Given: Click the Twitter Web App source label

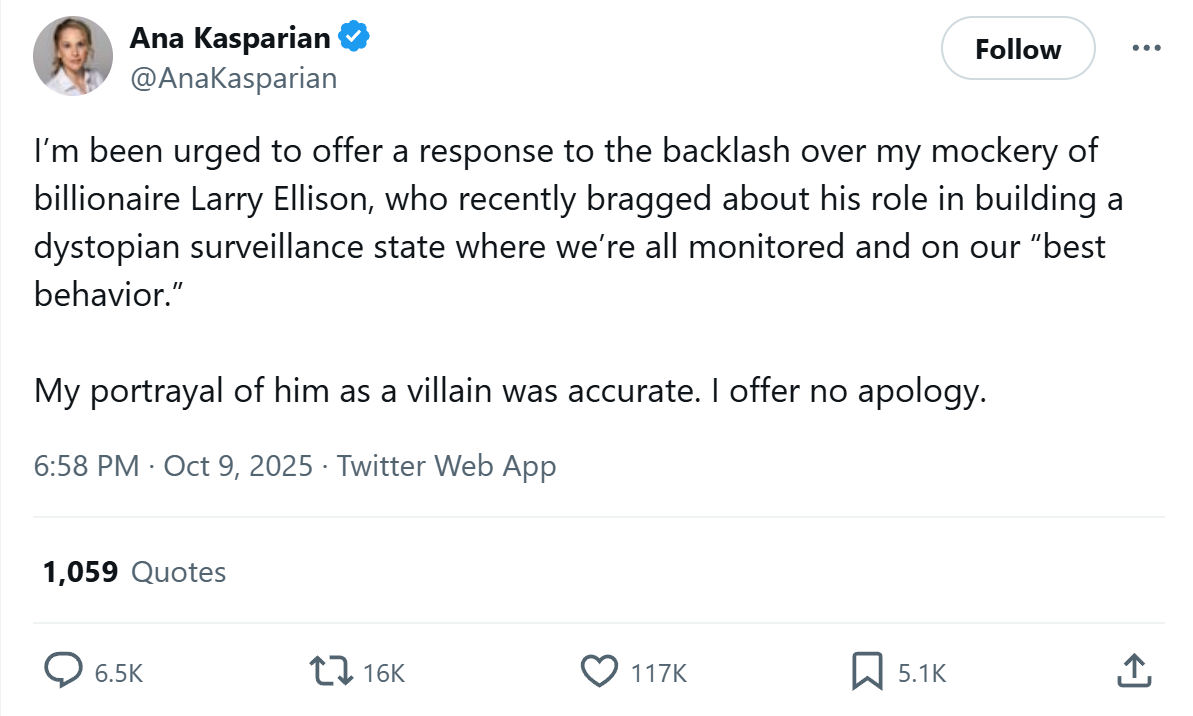Looking at the screenshot, I should click(447, 466).
